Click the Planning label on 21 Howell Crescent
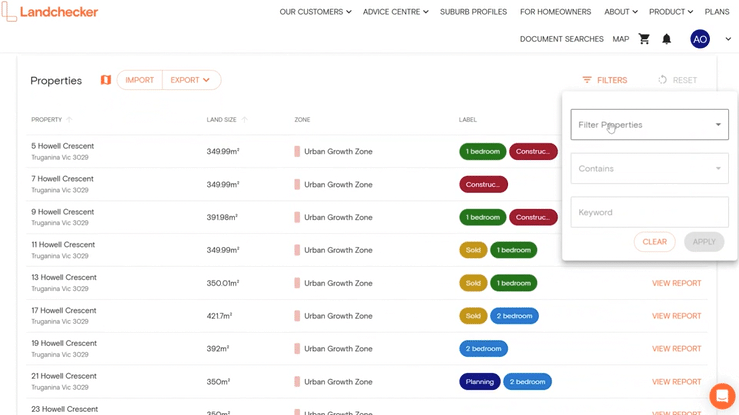Image resolution: width=739 pixels, height=415 pixels. point(480,382)
